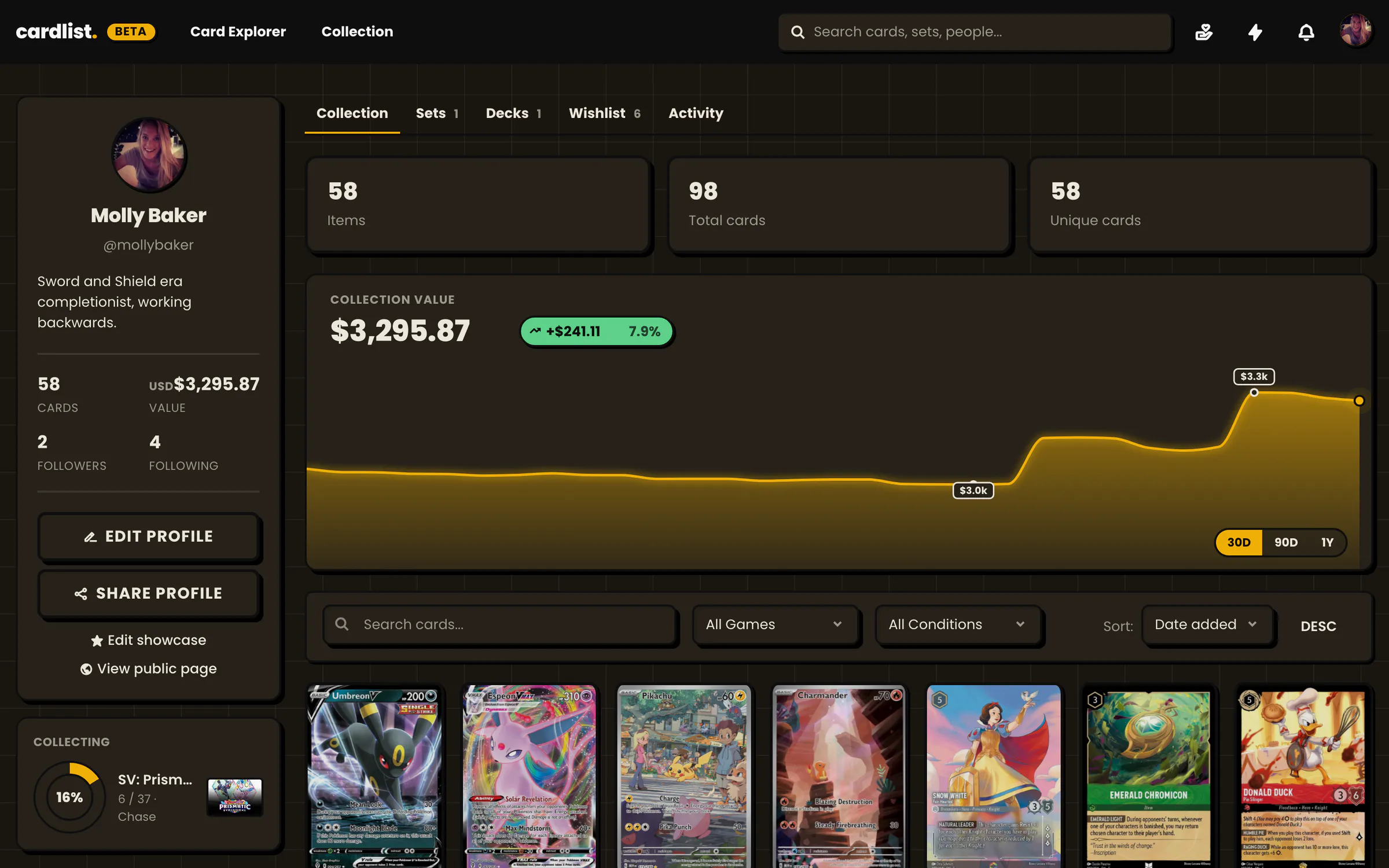
Task: Click the chart's $3.0k low marker
Action: [x=973, y=491]
